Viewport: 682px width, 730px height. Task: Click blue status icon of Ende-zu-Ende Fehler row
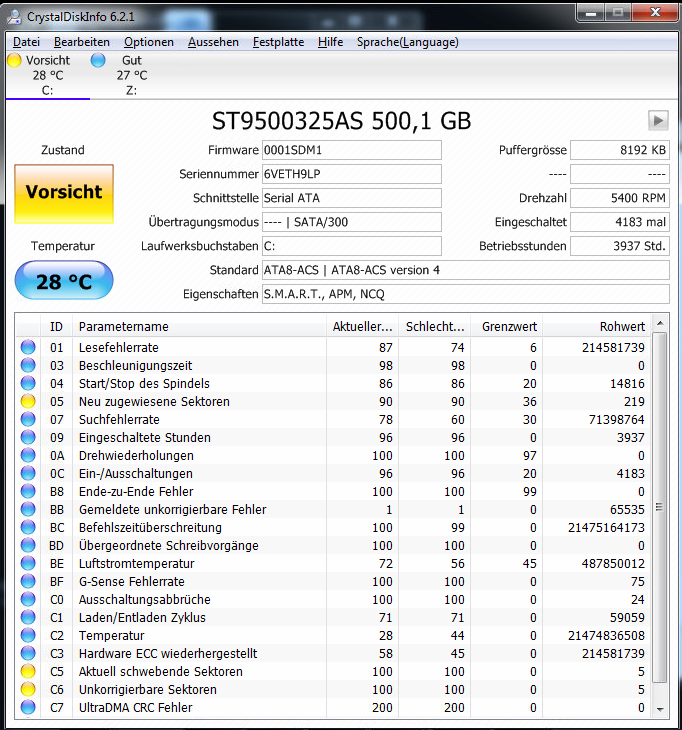[x=28, y=491]
